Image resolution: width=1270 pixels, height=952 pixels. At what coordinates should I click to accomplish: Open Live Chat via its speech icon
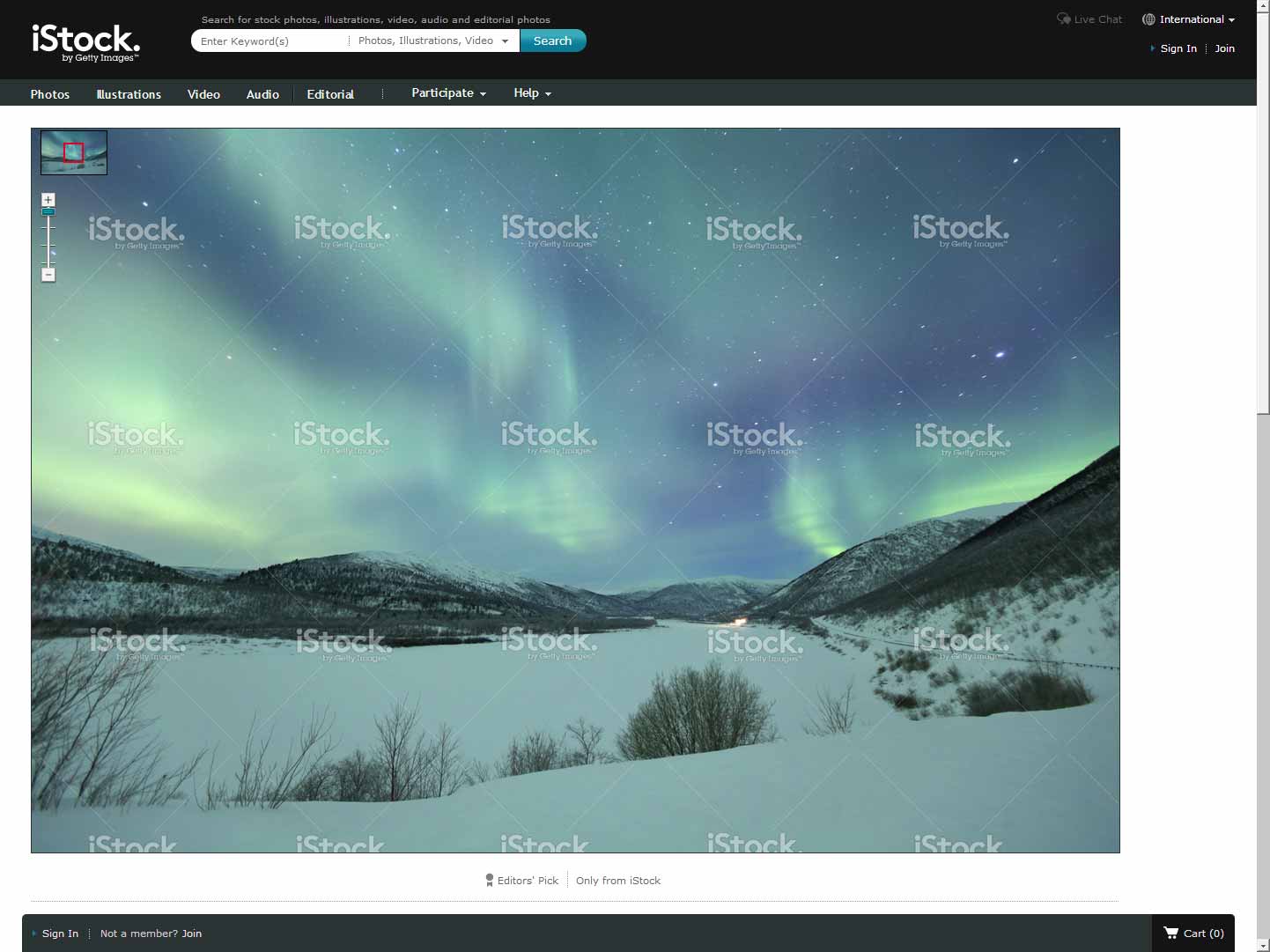tap(1063, 18)
